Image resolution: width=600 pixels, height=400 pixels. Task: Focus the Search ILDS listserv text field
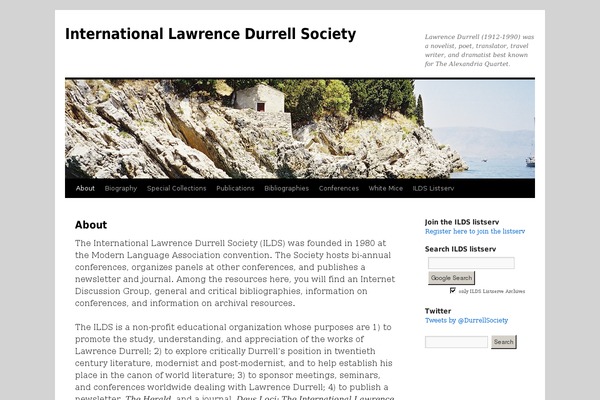click(471, 263)
